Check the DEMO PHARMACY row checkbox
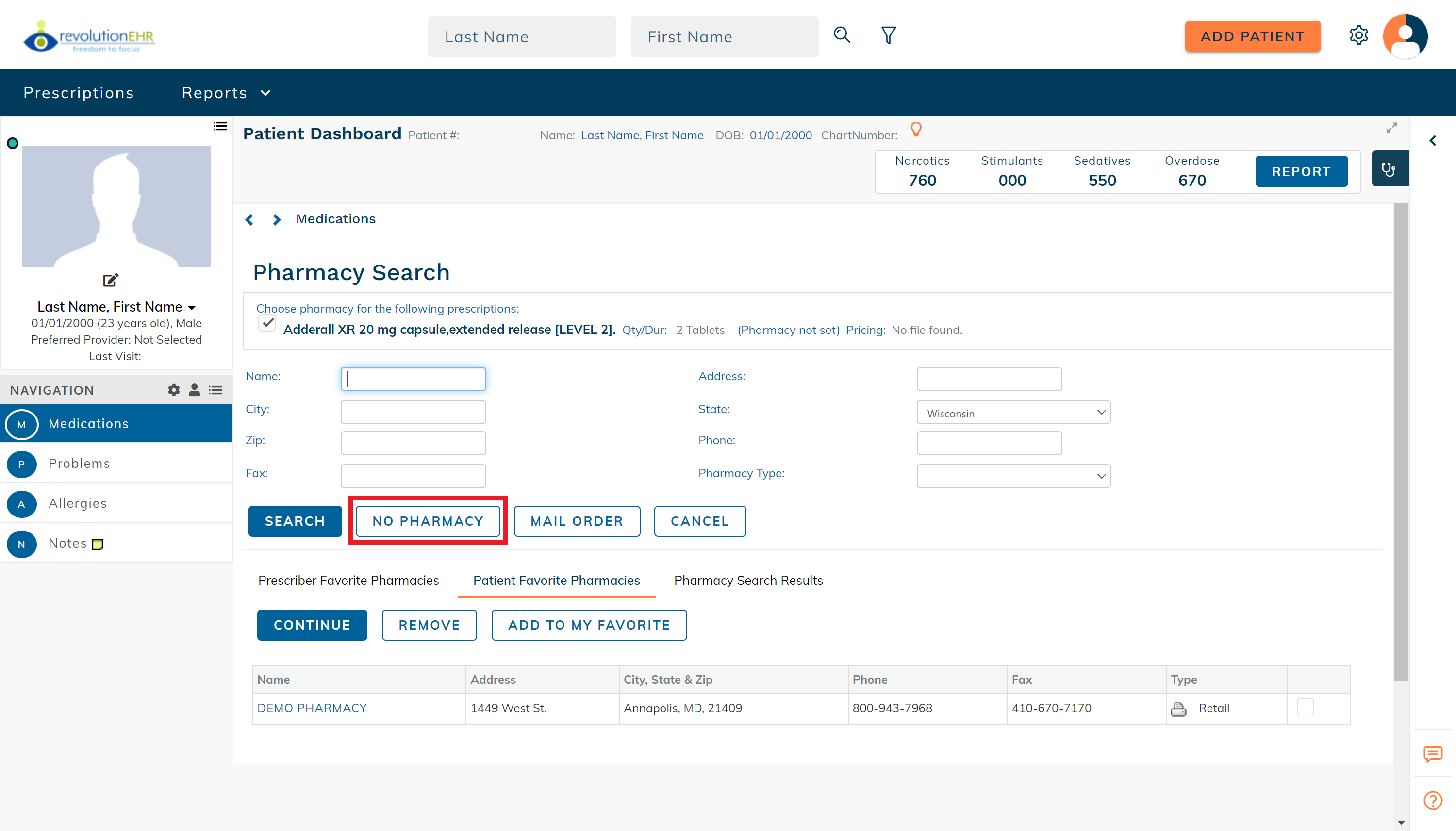 point(1306,707)
